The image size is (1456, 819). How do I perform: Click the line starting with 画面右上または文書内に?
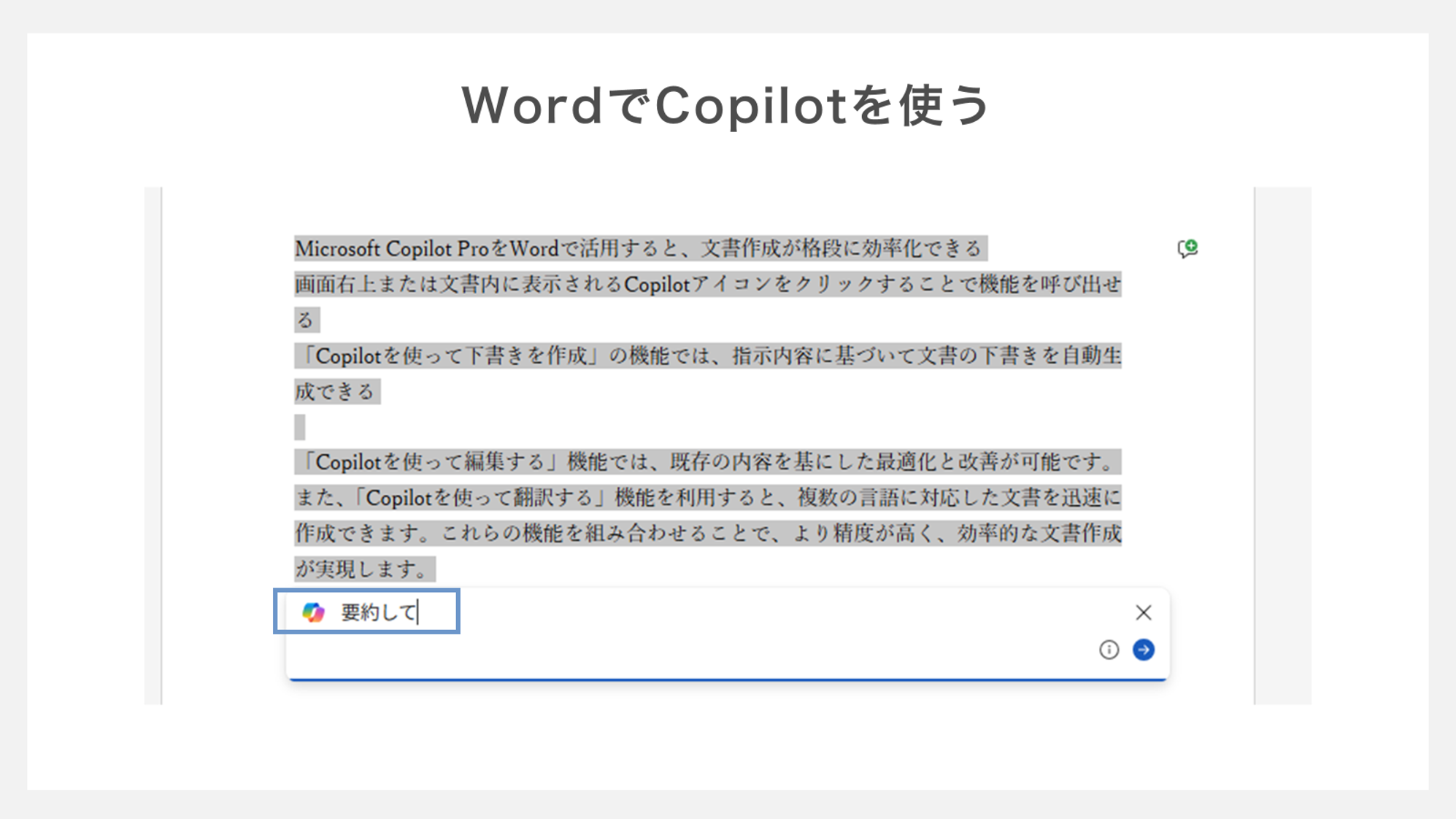click(708, 284)
